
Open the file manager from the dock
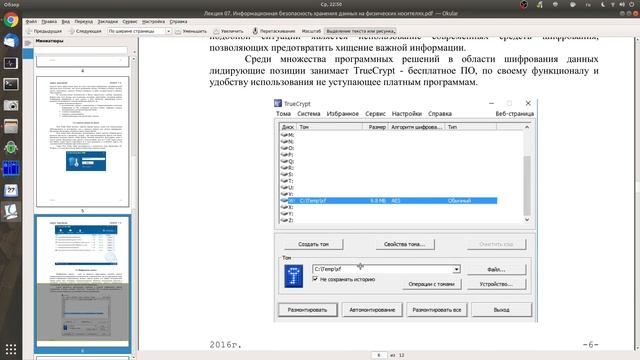click(x=11, y=126)
